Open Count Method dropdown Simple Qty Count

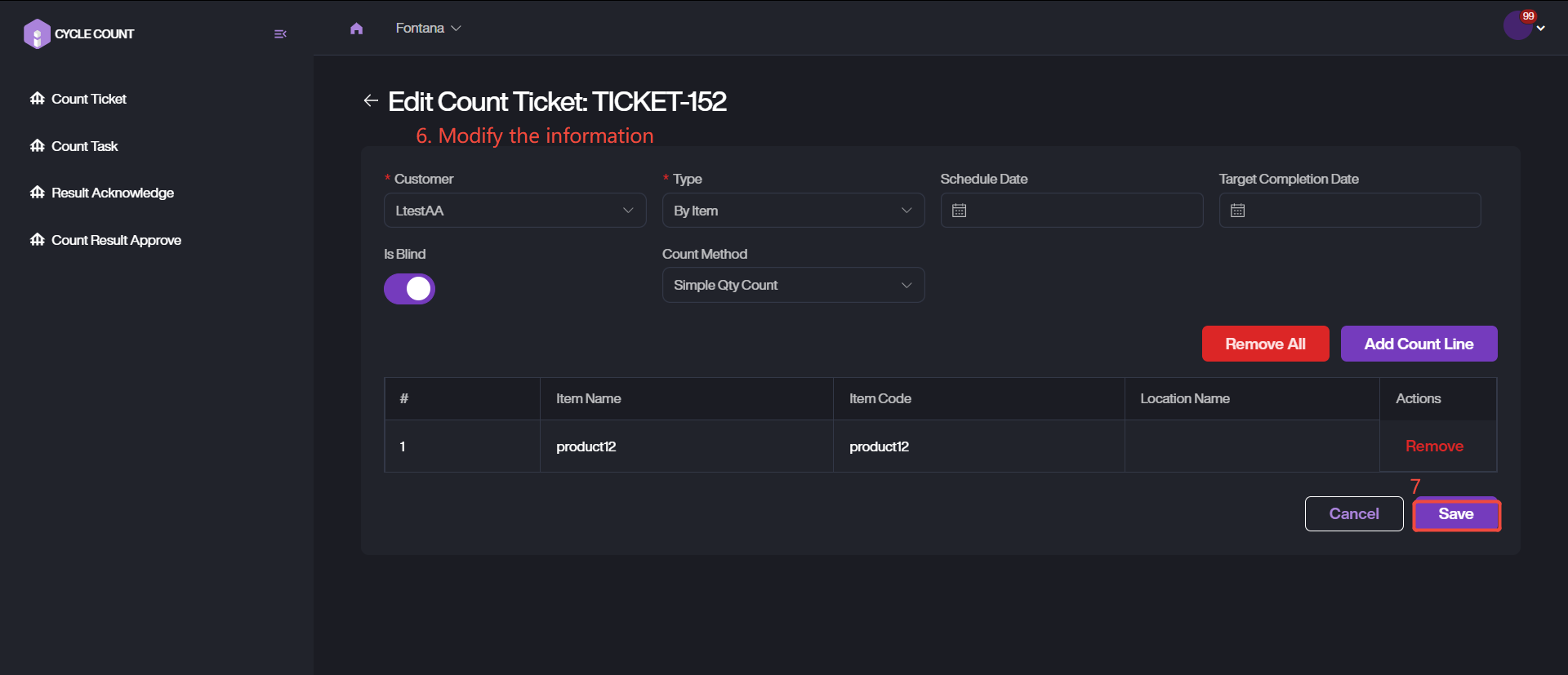[x=793, y=286]
